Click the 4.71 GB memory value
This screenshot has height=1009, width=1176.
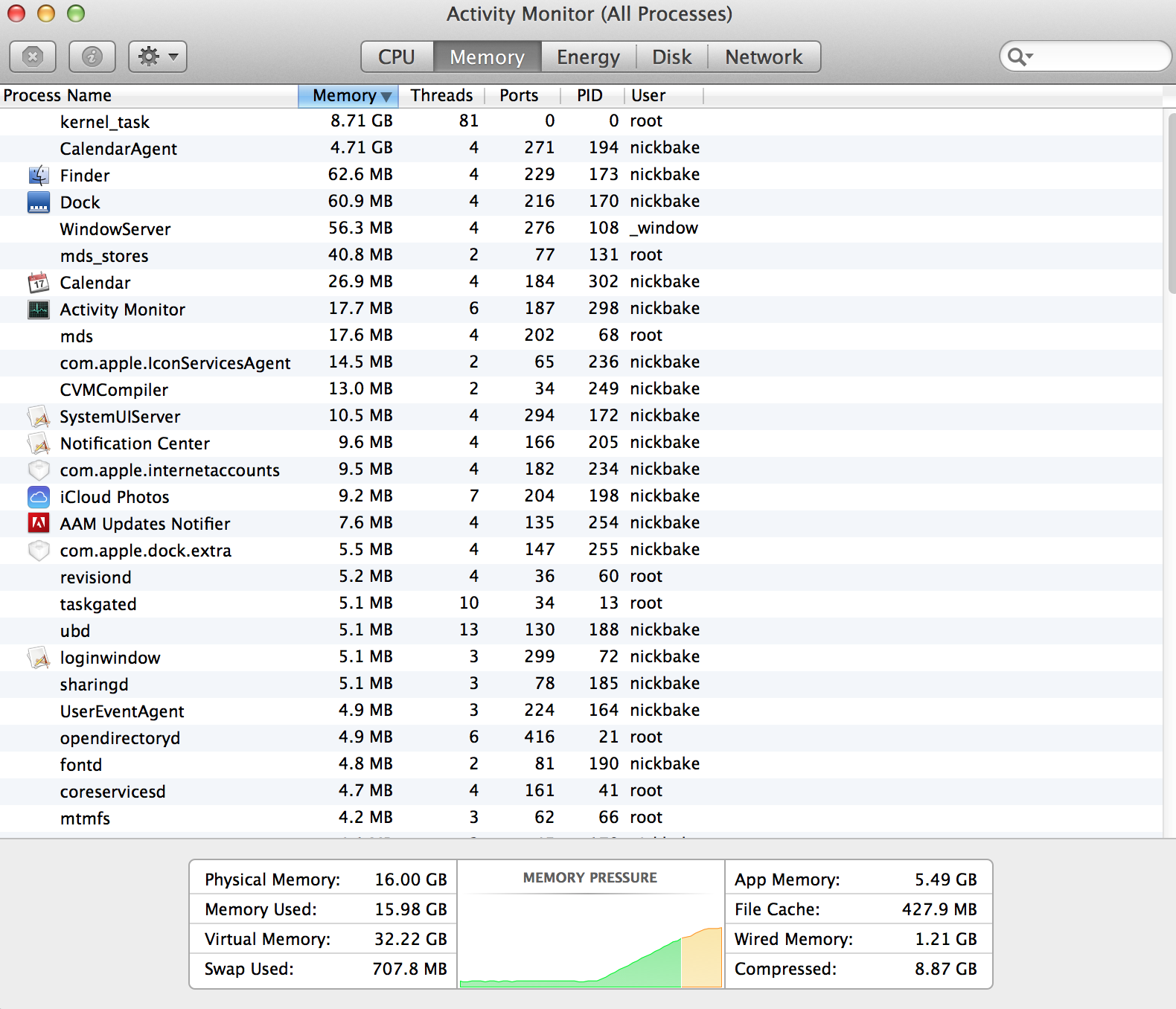click(x=362, y=147)
